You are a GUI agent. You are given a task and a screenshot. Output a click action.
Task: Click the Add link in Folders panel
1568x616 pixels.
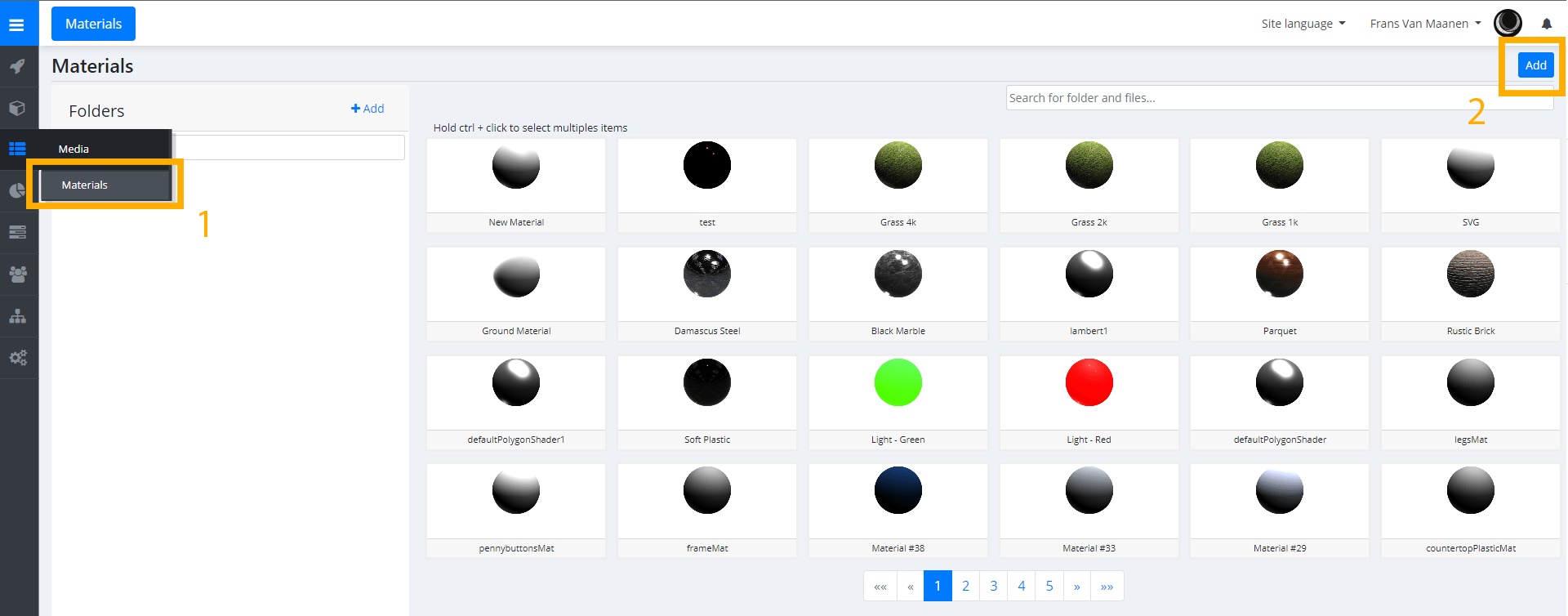pyautogui.click(x=367, y=109)
